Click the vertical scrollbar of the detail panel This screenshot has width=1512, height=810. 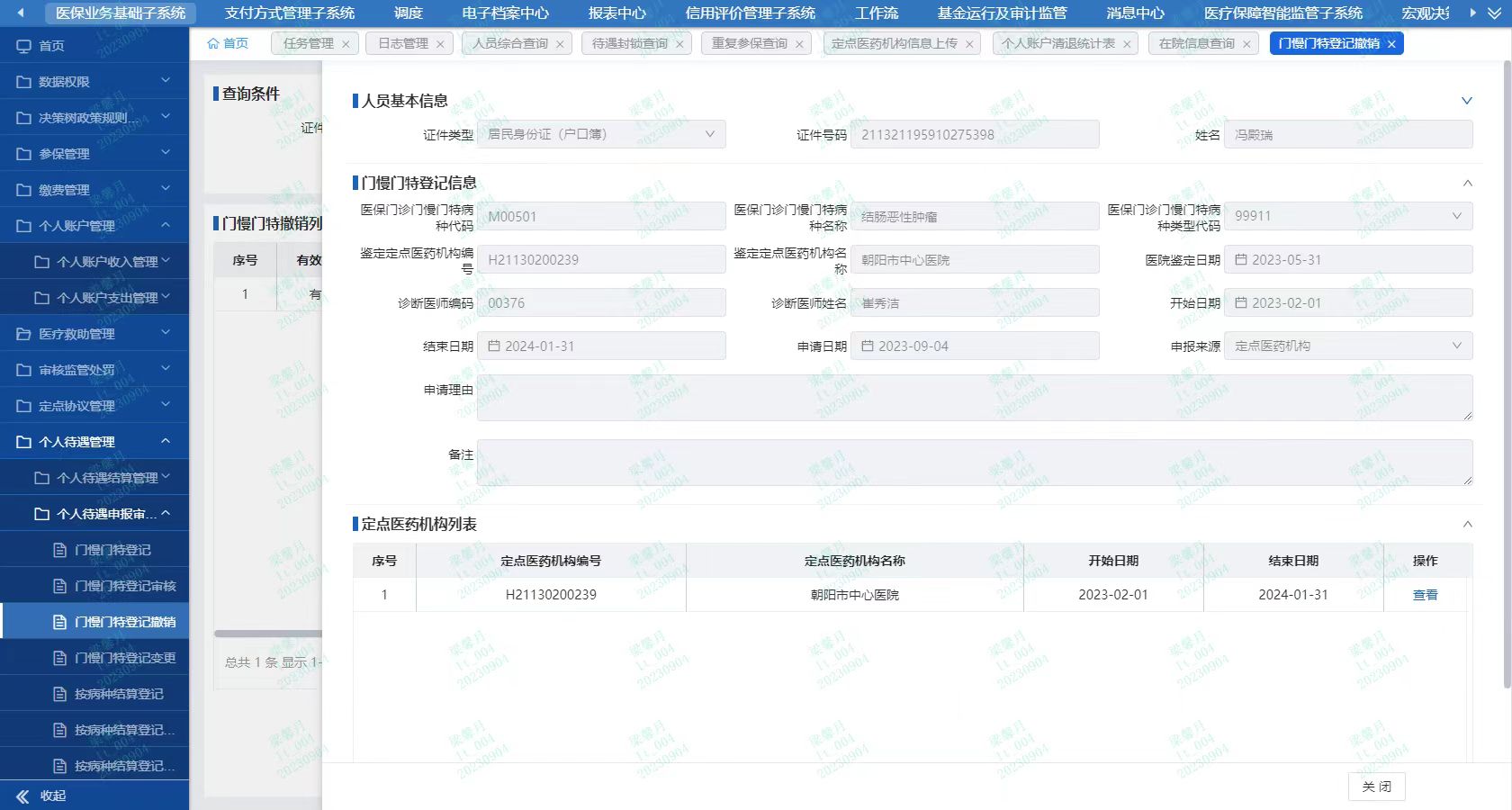[1507, 373]
